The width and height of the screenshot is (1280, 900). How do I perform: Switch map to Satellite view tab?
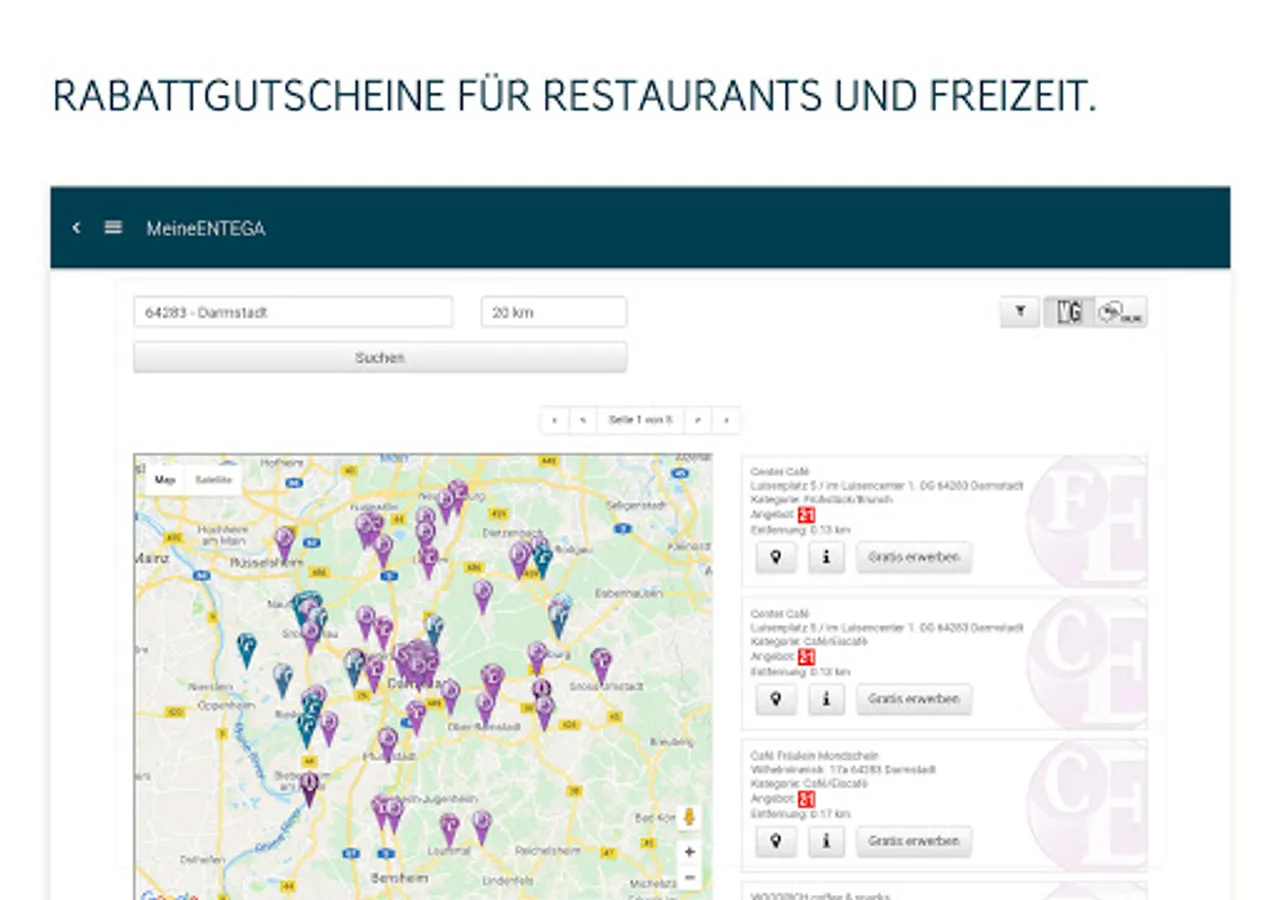pos(213,480)
